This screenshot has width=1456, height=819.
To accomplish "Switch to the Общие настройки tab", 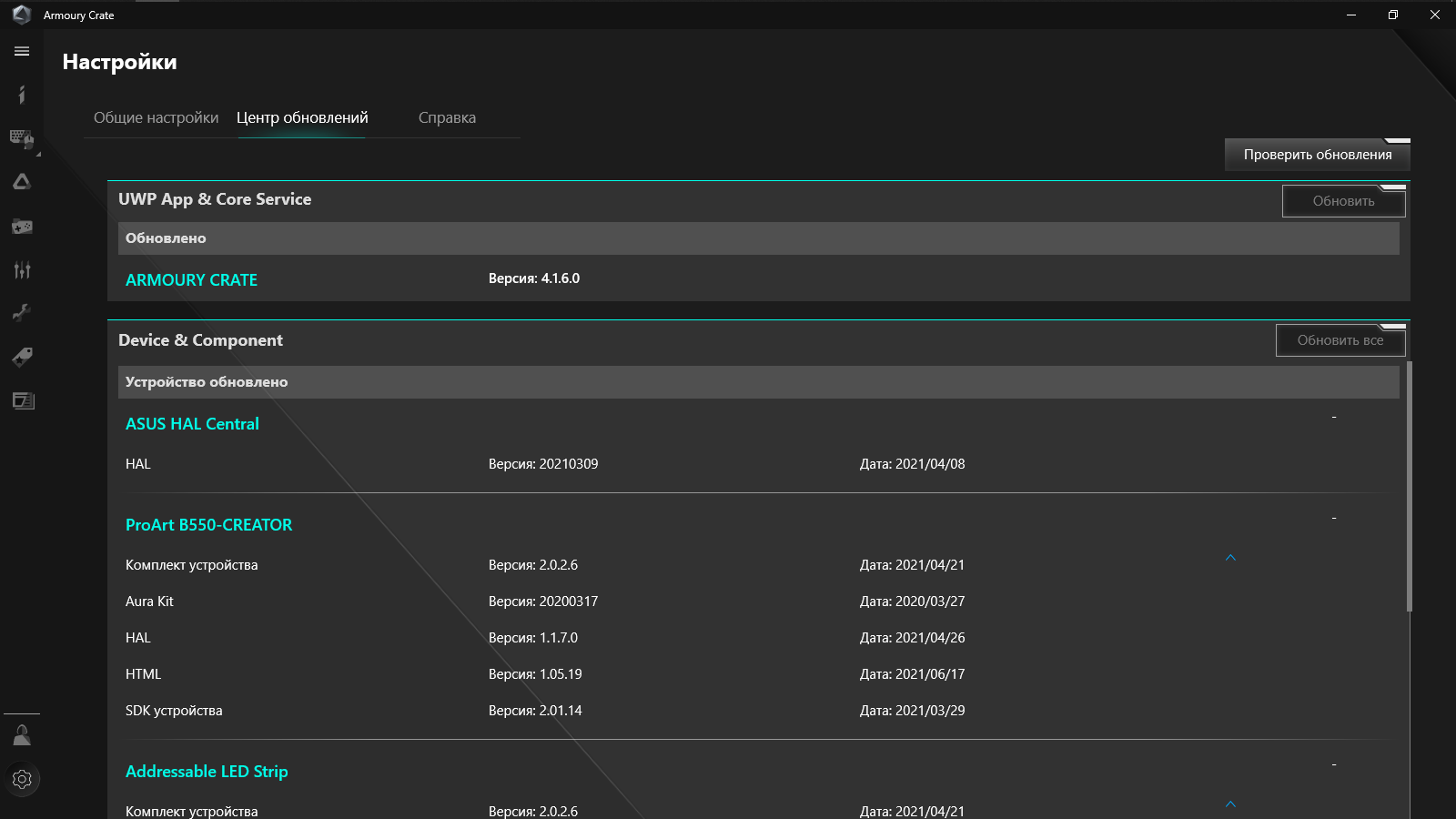I will [156, 117].
